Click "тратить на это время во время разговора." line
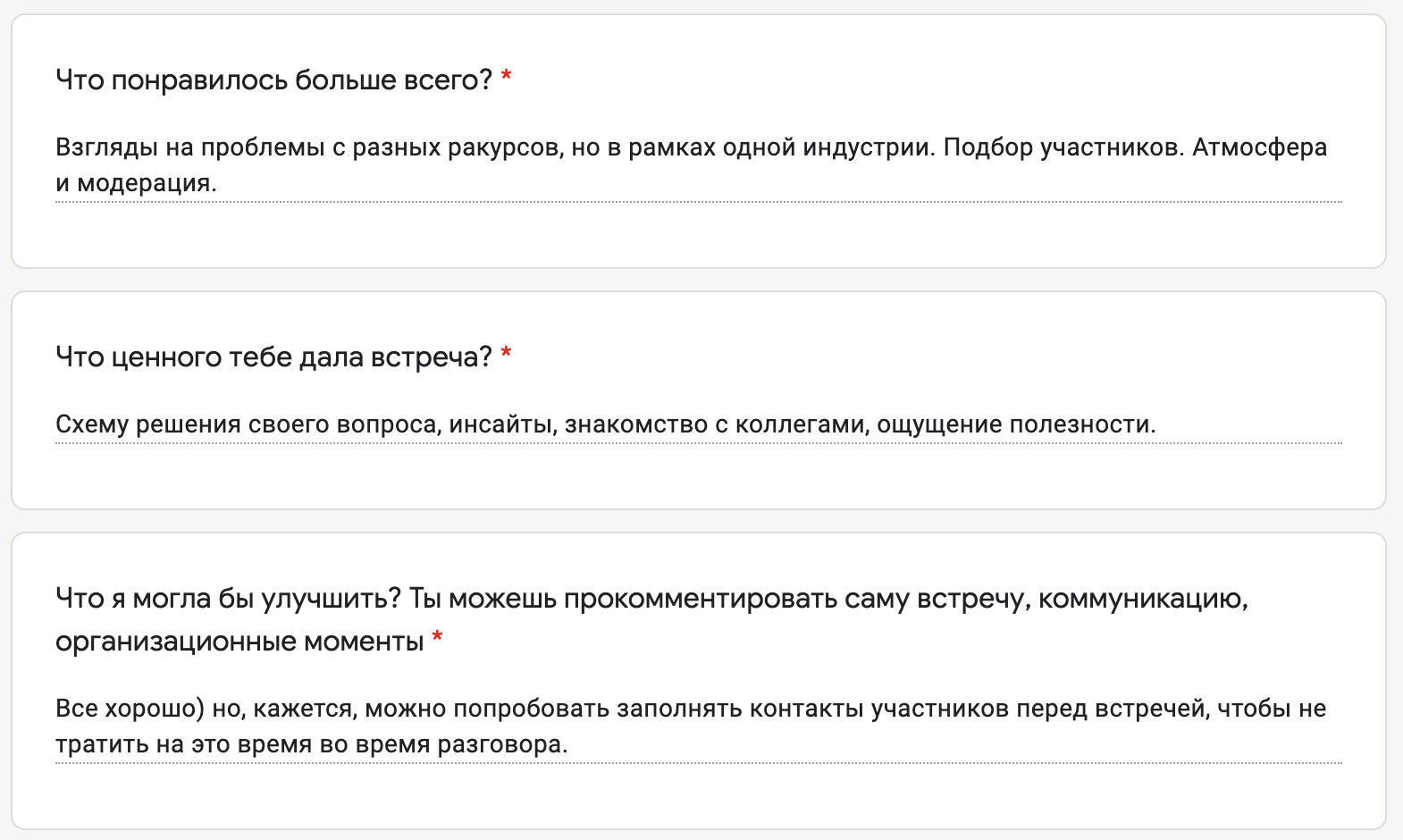The height and width of the screenshot is (840, 1403). tap(311, 744)
